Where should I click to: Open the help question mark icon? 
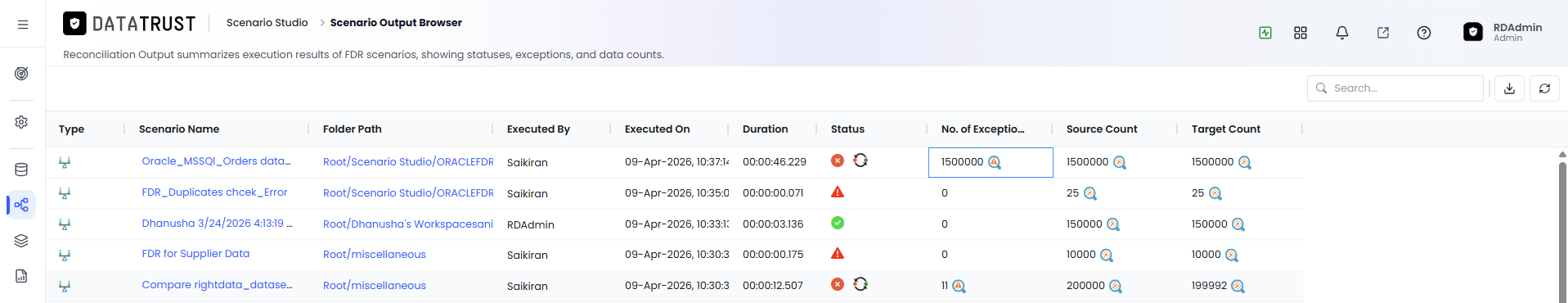1424,33
